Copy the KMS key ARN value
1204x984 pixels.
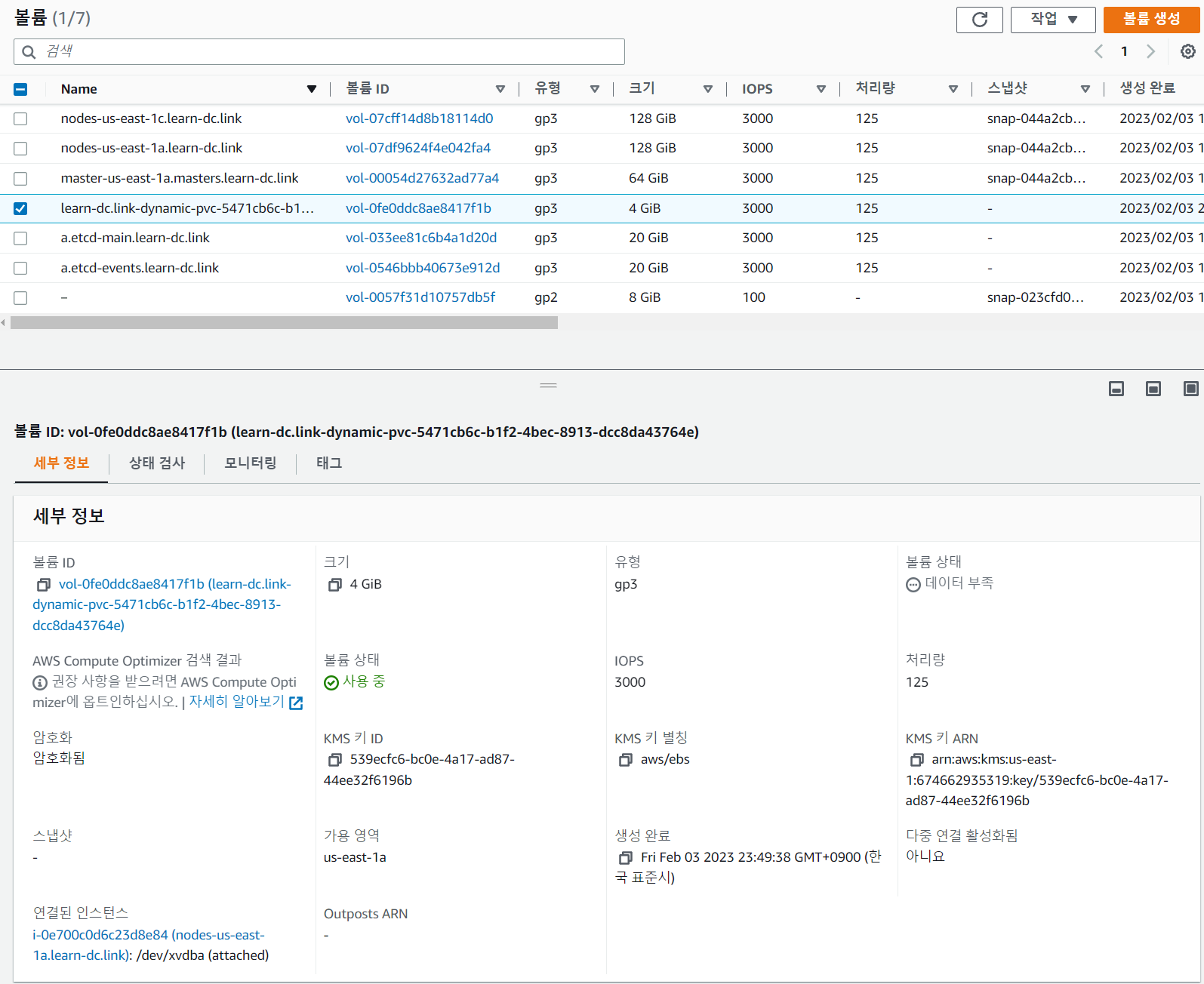coord(916,760)
